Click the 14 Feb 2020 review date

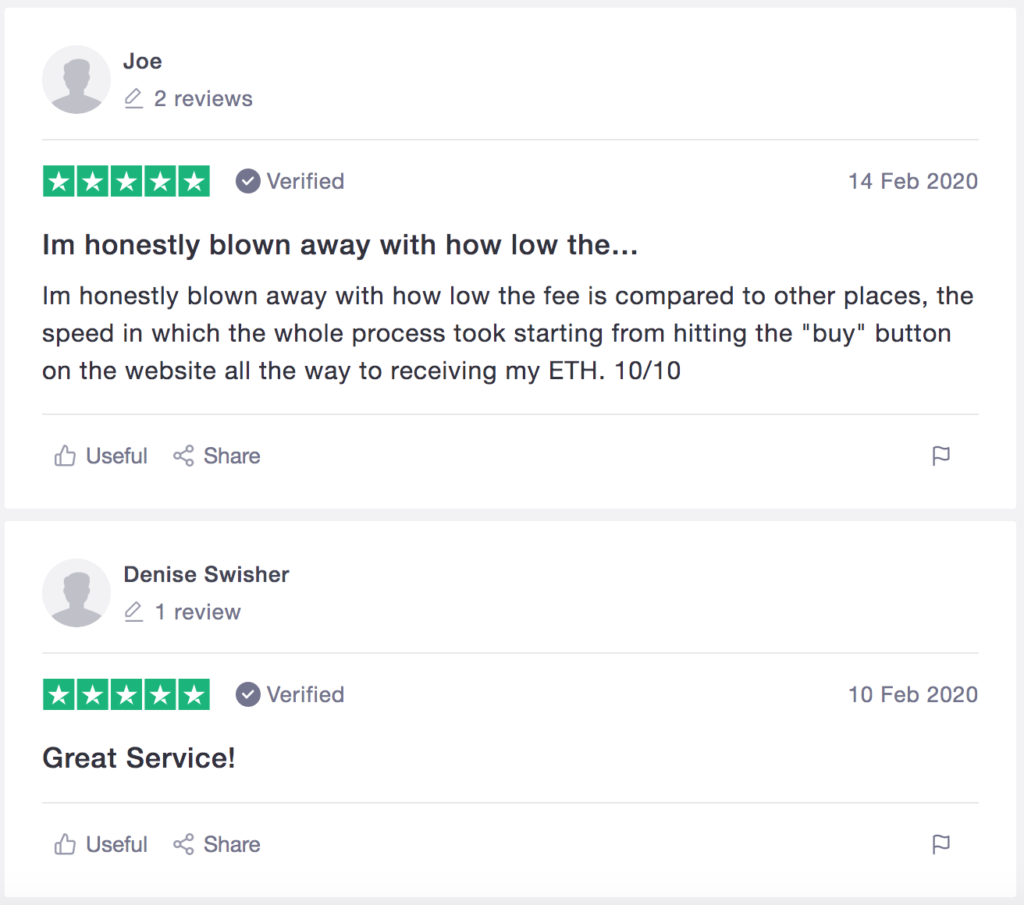click(x=913, y=182)
